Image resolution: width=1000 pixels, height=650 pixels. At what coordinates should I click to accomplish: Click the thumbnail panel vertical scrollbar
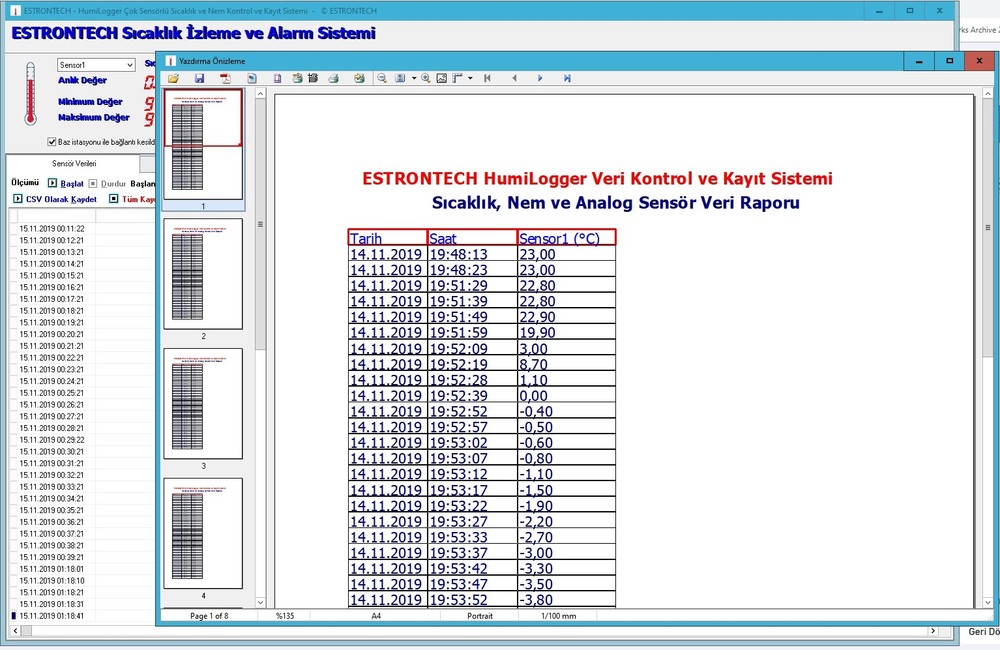coord(261,300)
